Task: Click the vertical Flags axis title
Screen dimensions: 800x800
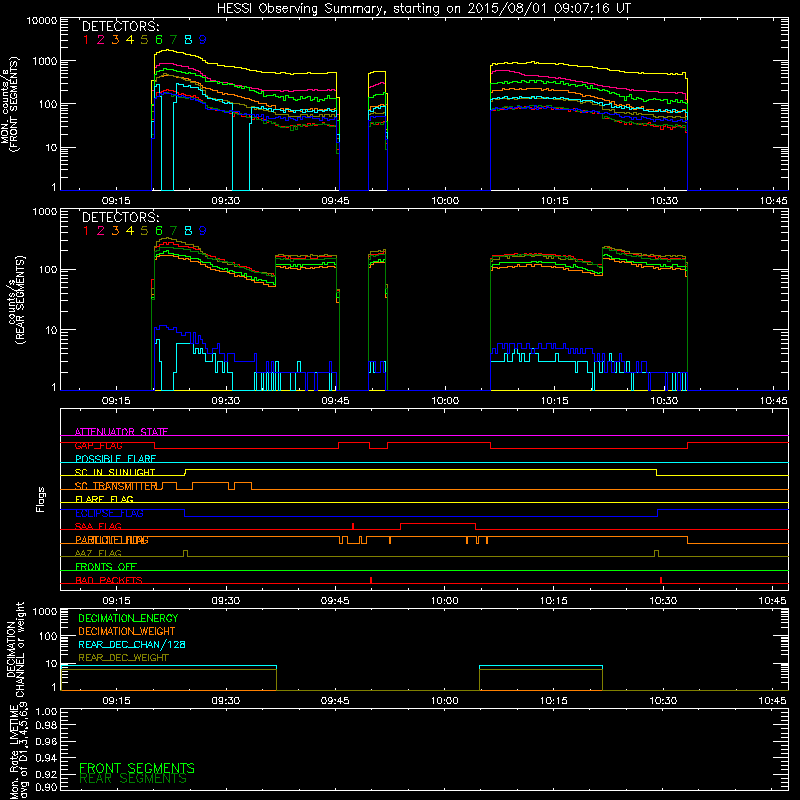Action: pos(41,499)
